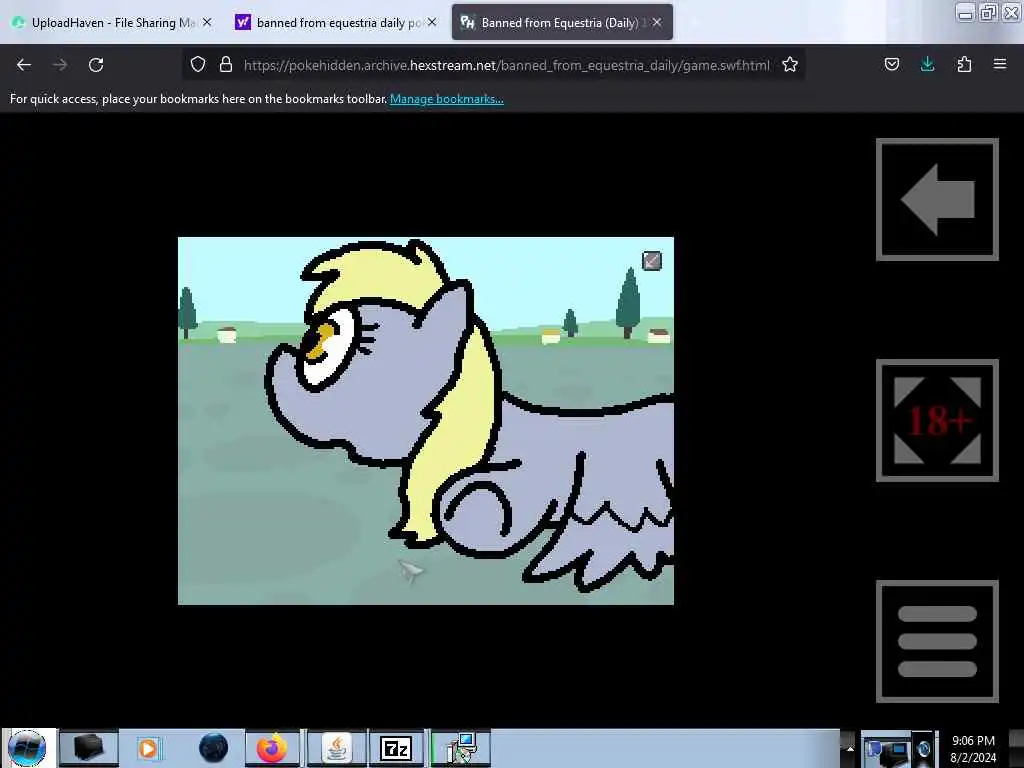Open the Firefox application menu
Image resolution: width=1024 pixels, height=768 pixels.
(x=1000, y=65)
